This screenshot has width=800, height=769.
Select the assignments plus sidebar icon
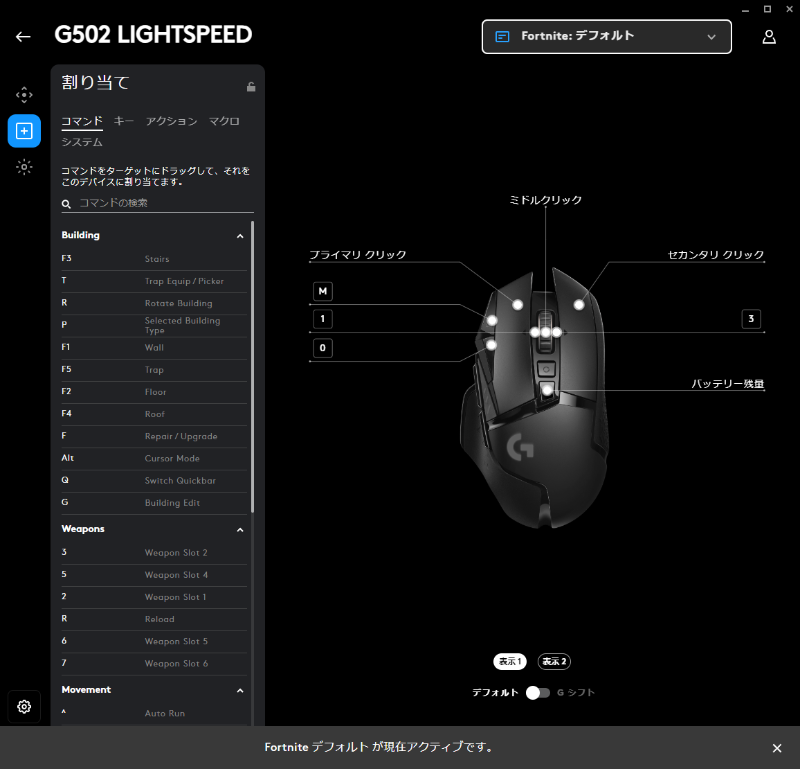24,131
